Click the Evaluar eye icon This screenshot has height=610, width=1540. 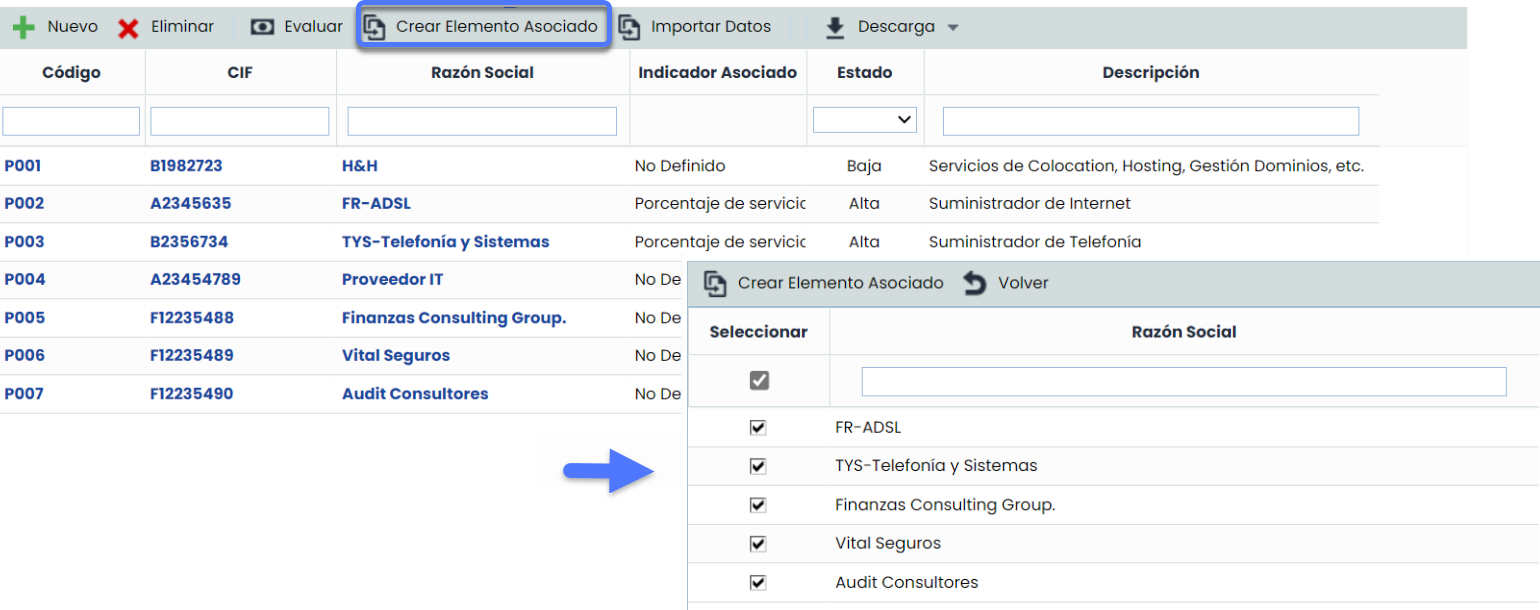point(262,28)
